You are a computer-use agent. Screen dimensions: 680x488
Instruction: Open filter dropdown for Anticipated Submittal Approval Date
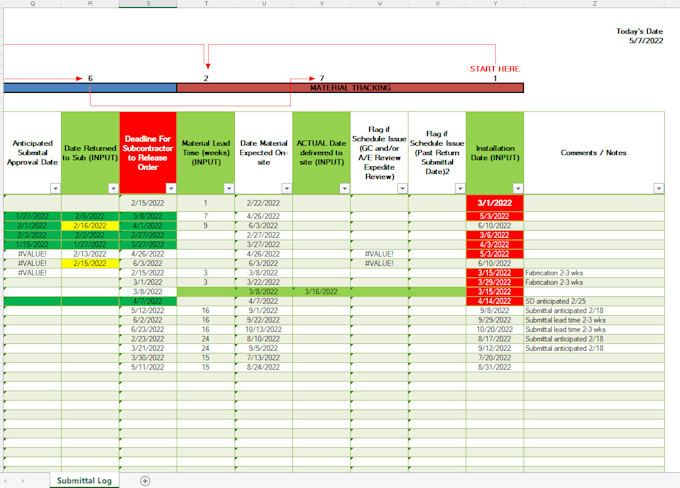55,188
